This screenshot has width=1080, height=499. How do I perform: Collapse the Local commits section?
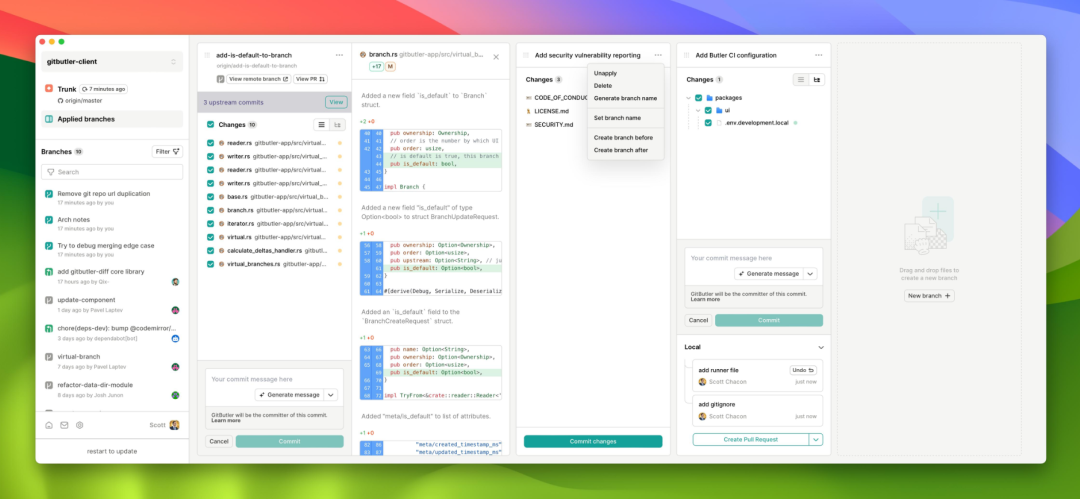point(820,347)
